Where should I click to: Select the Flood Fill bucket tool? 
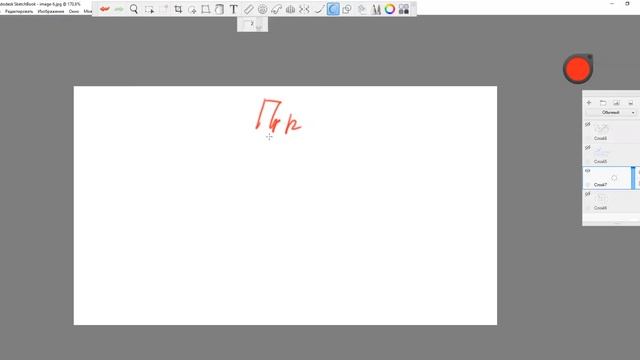pyautogui.click(x=220, y=9)
